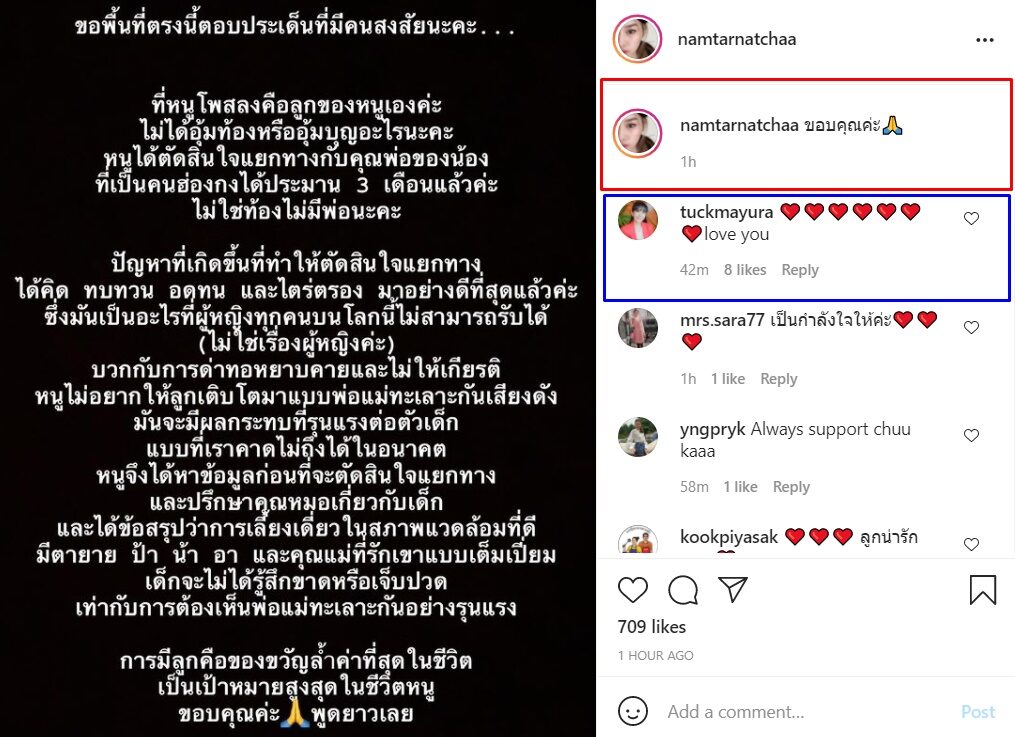Viewport: 1015px width, 737px height.
Task: Share post via paper plane icon
Action: coord(733,589)
